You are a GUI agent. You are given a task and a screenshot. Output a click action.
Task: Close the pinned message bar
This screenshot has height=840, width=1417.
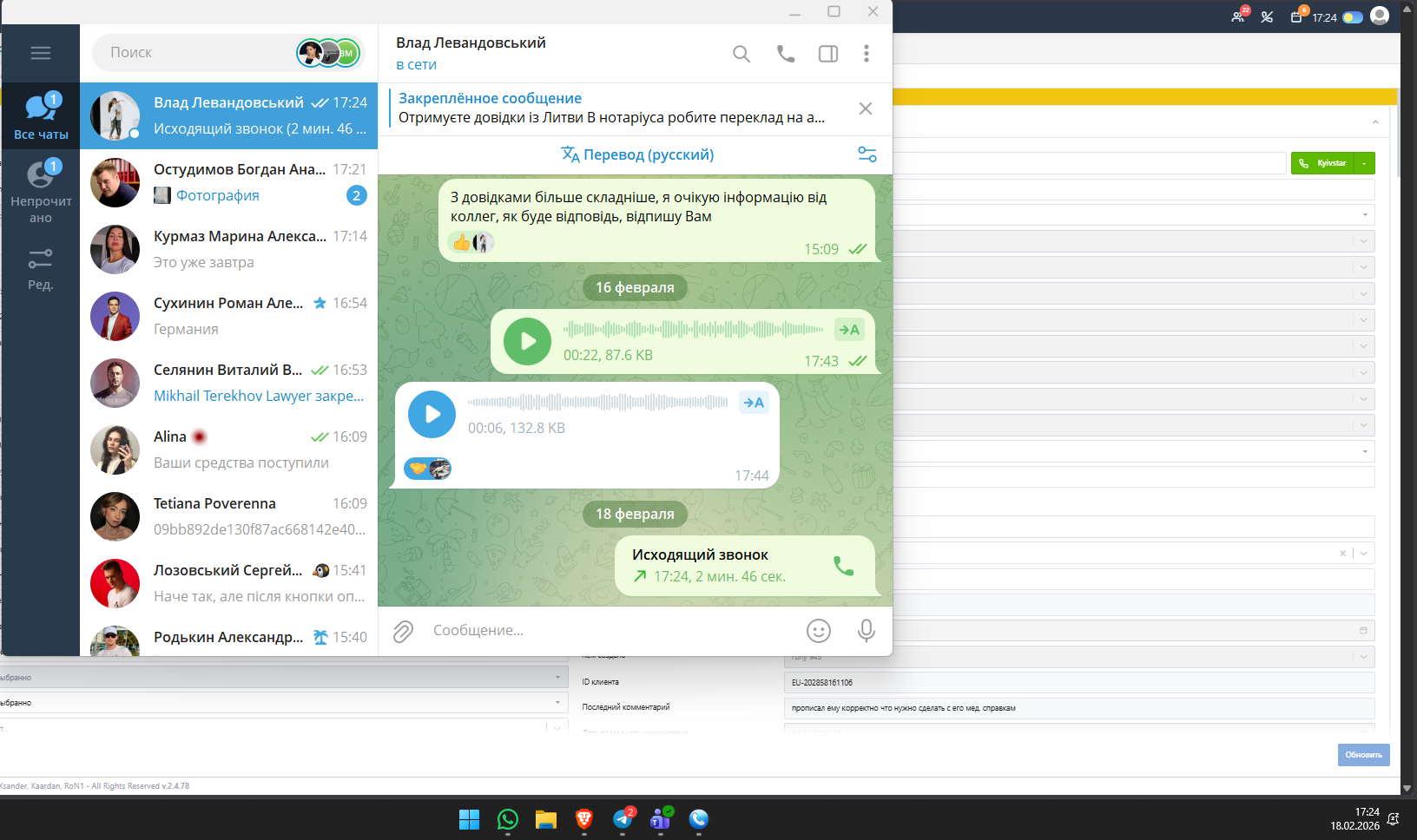[866, 108]
